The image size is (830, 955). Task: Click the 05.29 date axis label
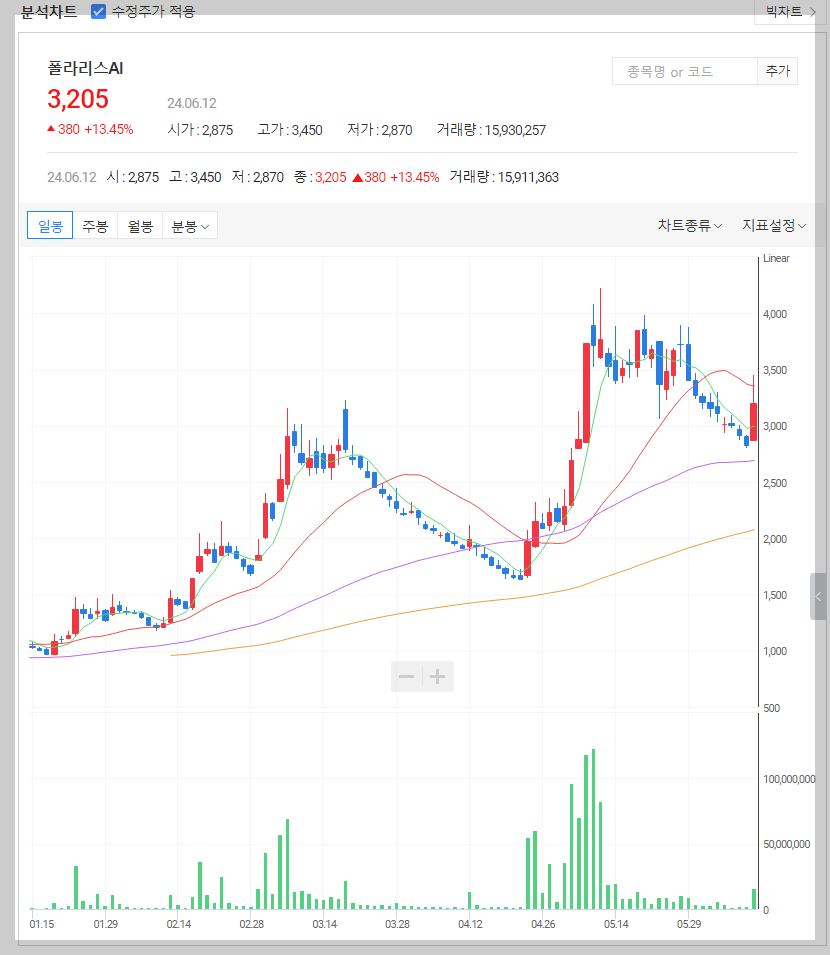(689, 924)
